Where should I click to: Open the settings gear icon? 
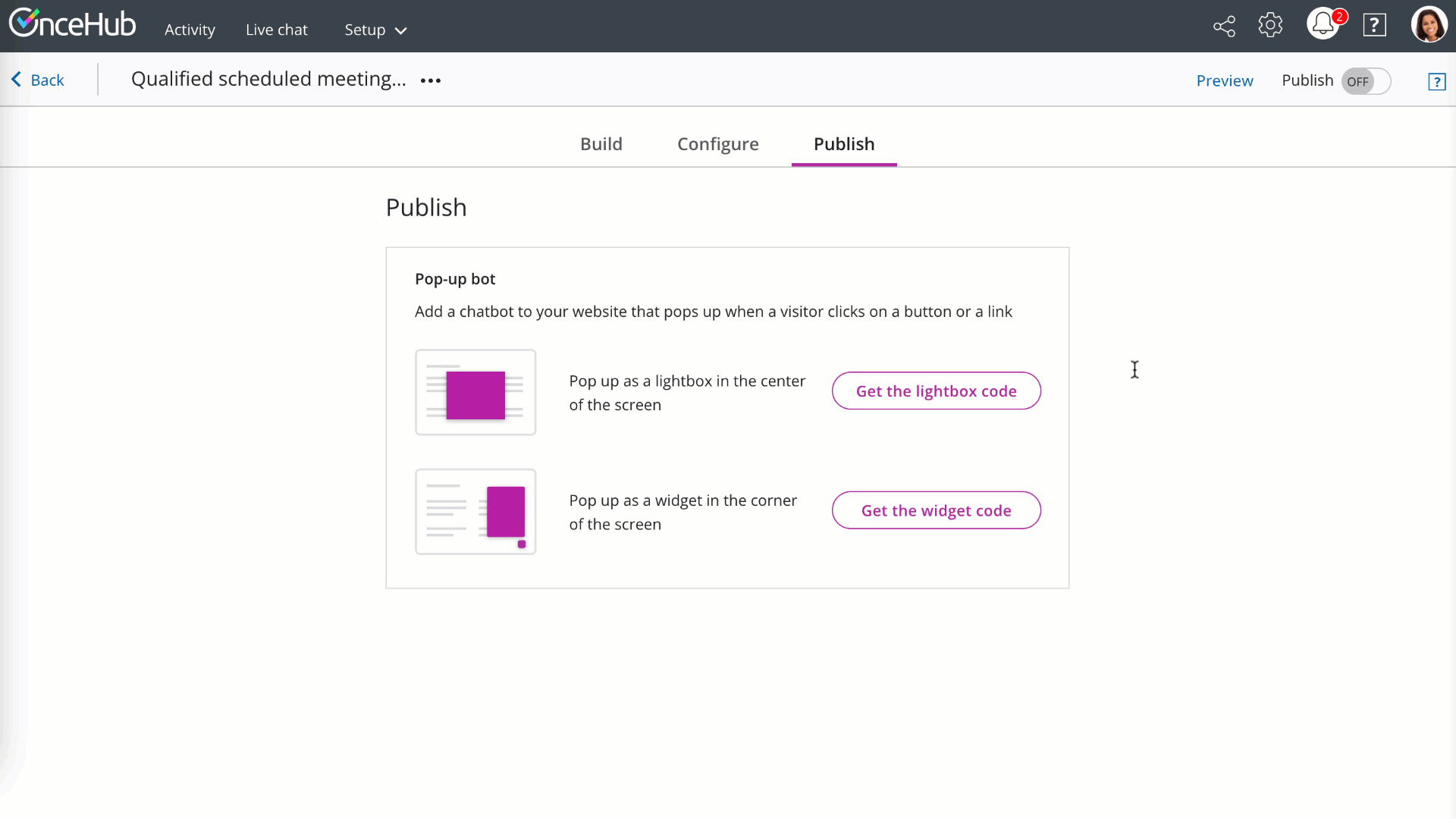pos(1270,25)
